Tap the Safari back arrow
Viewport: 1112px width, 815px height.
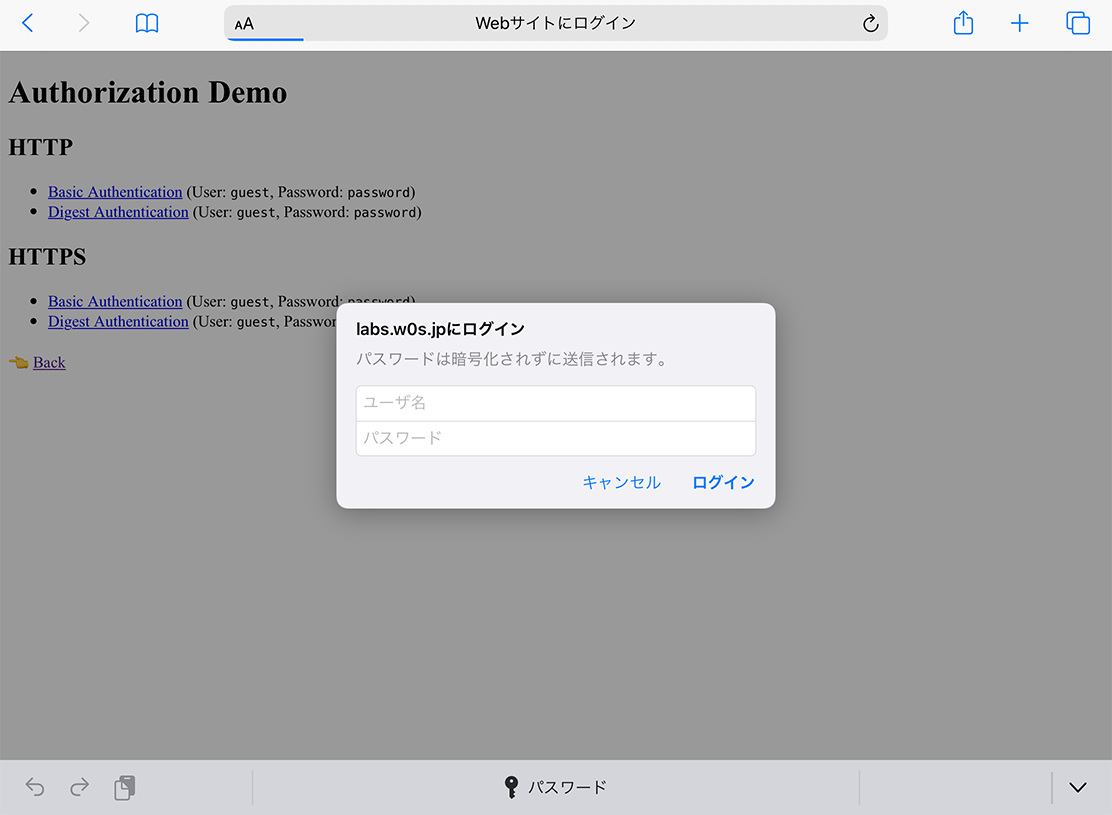coord(28,23)
